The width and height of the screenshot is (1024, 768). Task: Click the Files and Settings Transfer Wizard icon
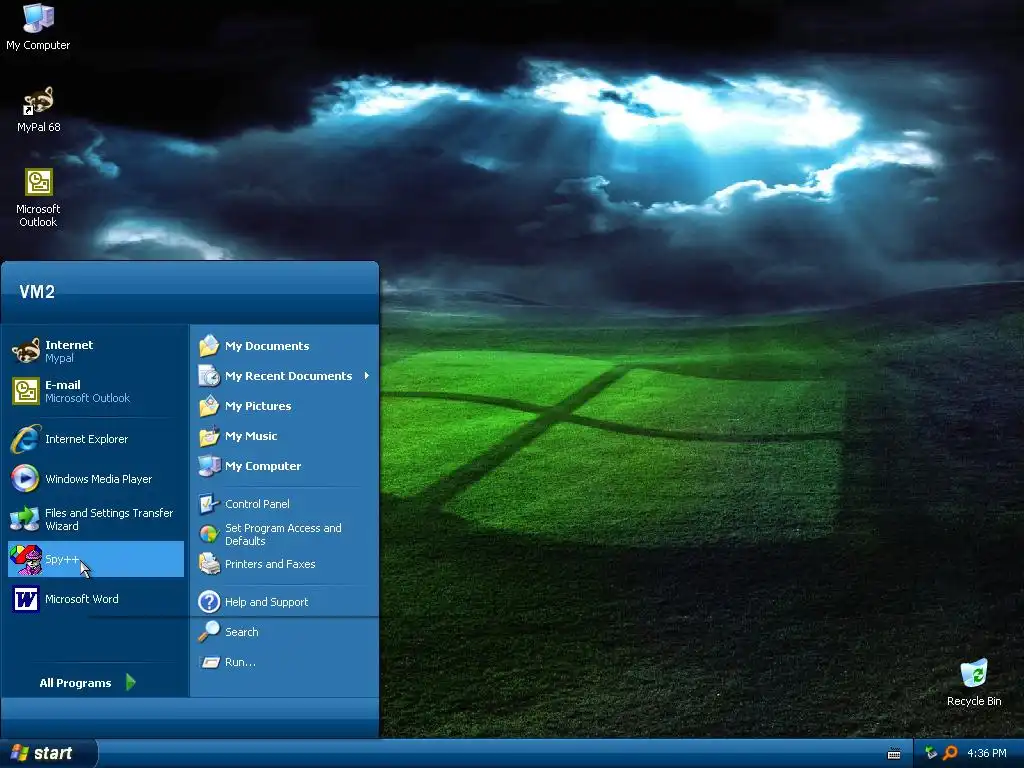(x=25, y=519)
